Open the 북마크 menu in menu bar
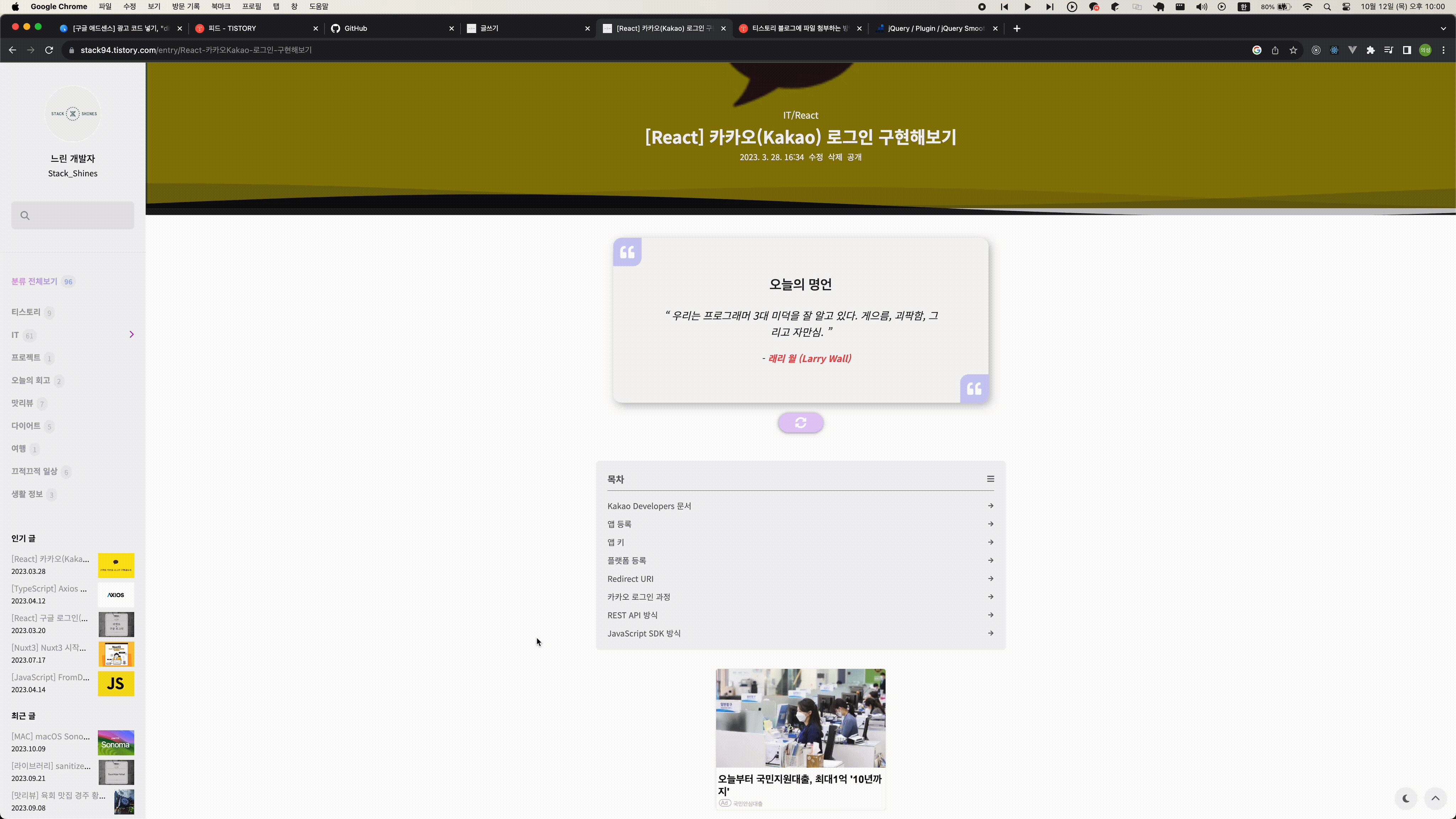 (x=220, y=6)
